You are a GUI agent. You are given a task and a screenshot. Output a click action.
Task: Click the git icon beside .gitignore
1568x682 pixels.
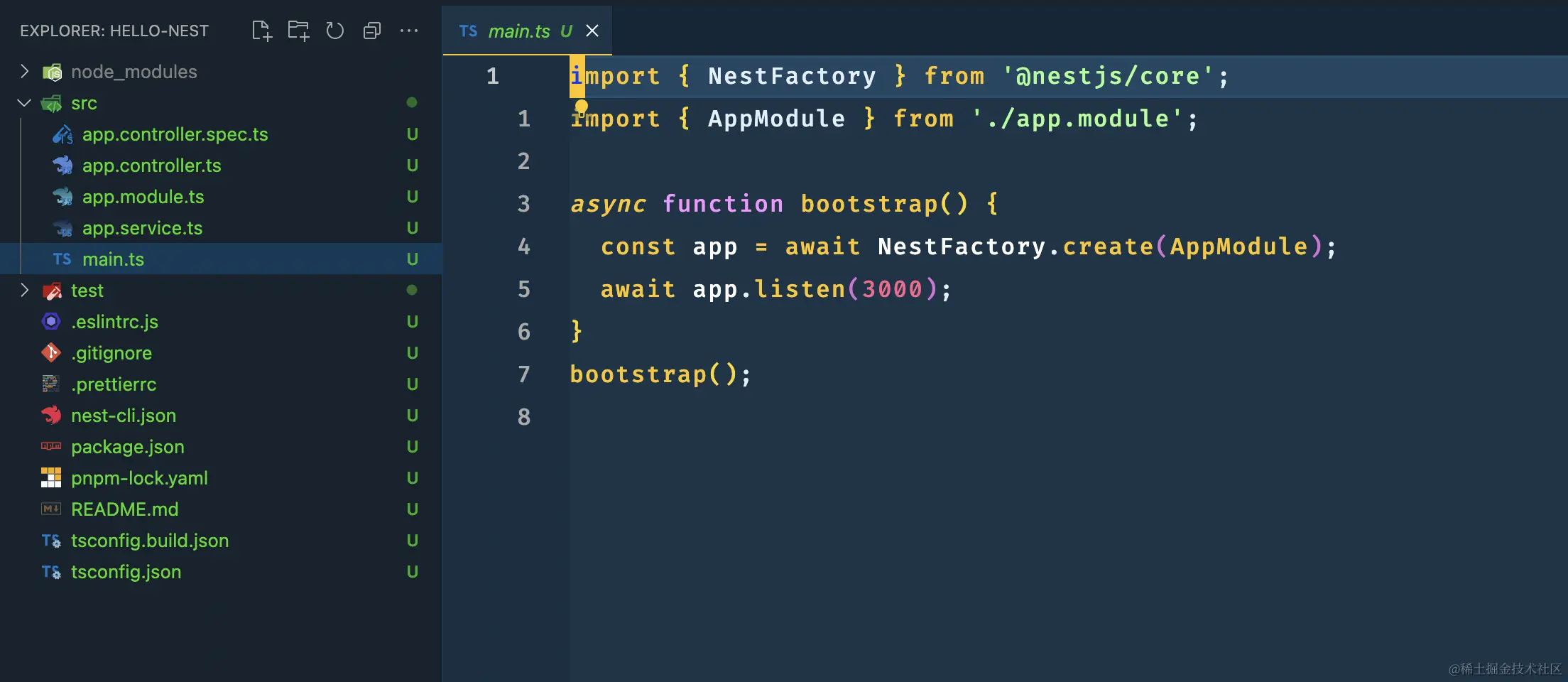click(51, 352)
